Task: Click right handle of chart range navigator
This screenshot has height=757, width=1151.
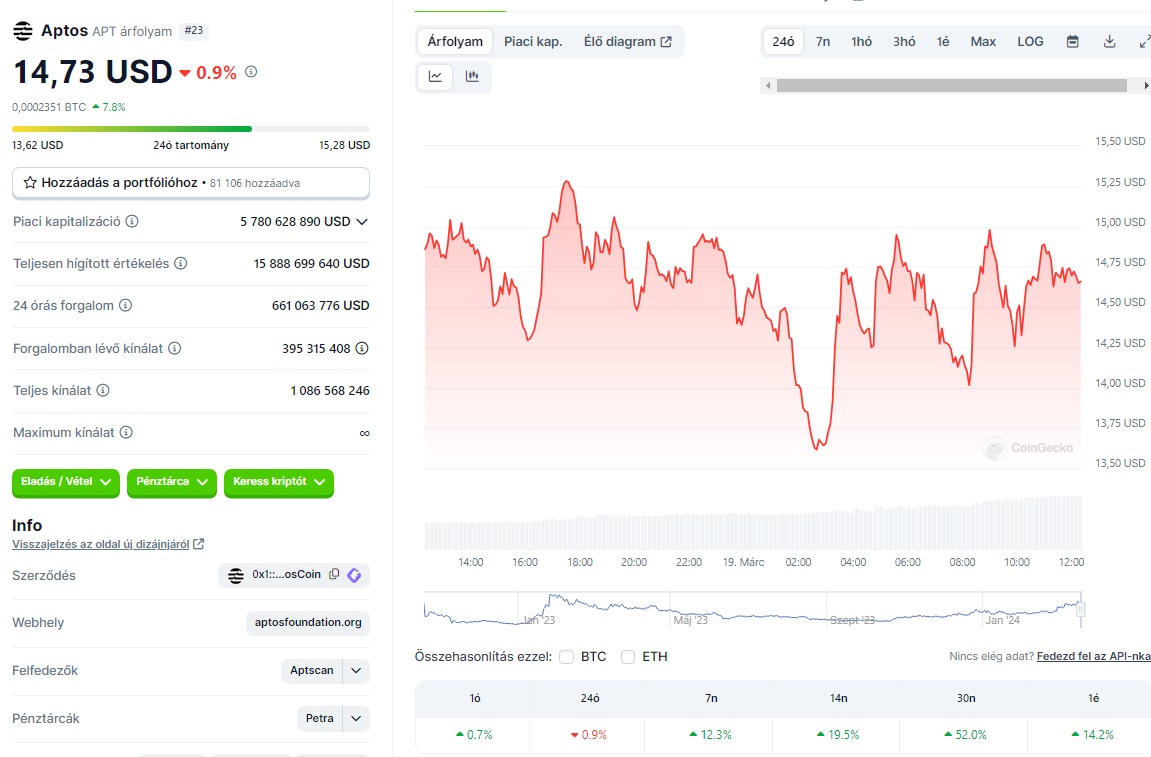Action: [x=1081, y=609]
